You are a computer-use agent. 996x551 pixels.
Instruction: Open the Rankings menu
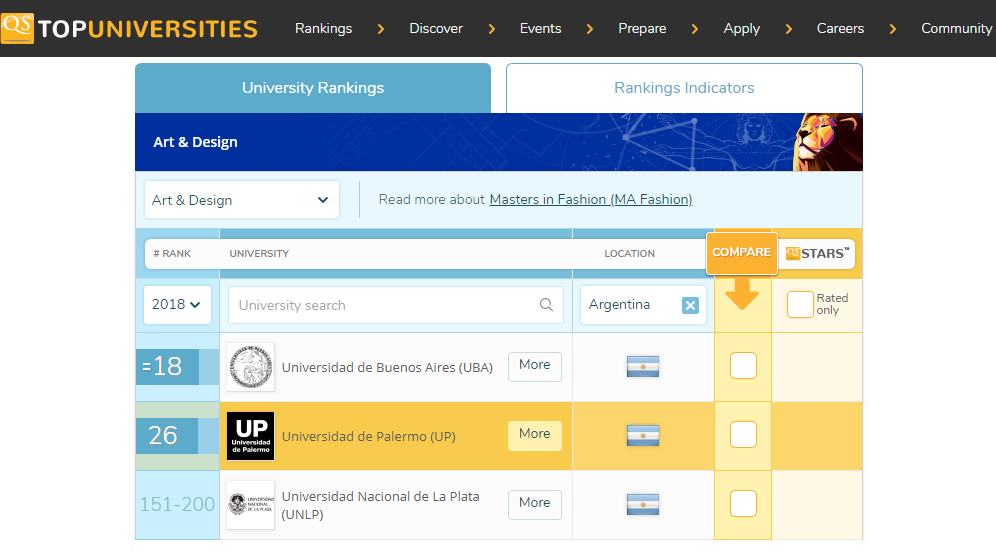[x=323, y=29]
